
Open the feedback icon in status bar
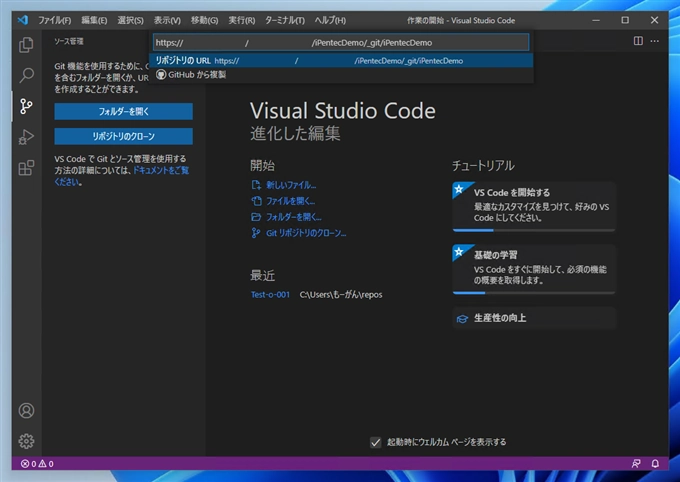636,464
